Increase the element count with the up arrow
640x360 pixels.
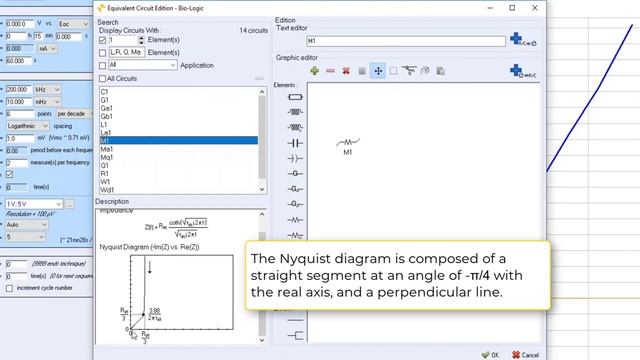[141, 38]
